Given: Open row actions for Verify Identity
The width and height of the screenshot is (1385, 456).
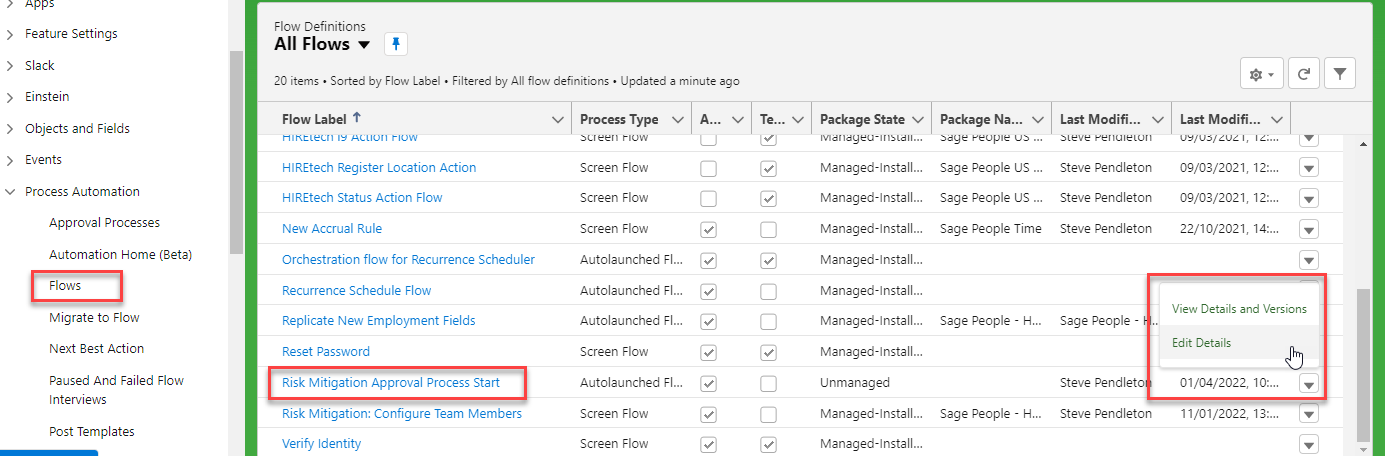Looking at the screenshot, I should 1309,444.
